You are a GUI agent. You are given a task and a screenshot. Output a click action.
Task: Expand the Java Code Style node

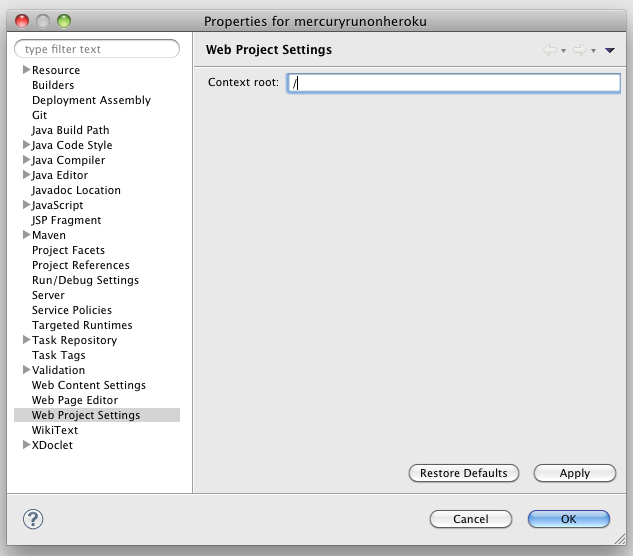point(26,145)
